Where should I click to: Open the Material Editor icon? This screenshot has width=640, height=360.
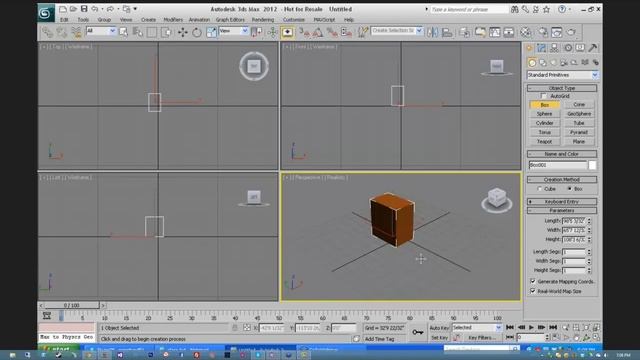[x=526, y=32]
